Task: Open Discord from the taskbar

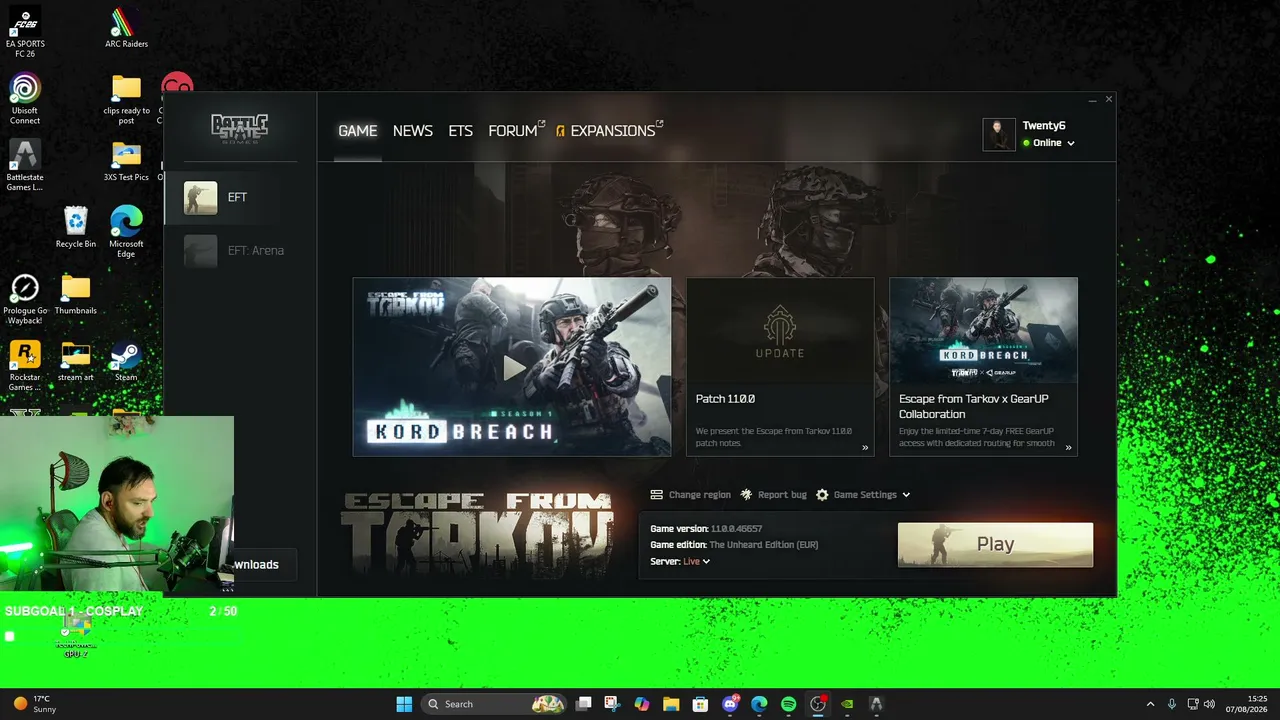Action: click(730, 704)
